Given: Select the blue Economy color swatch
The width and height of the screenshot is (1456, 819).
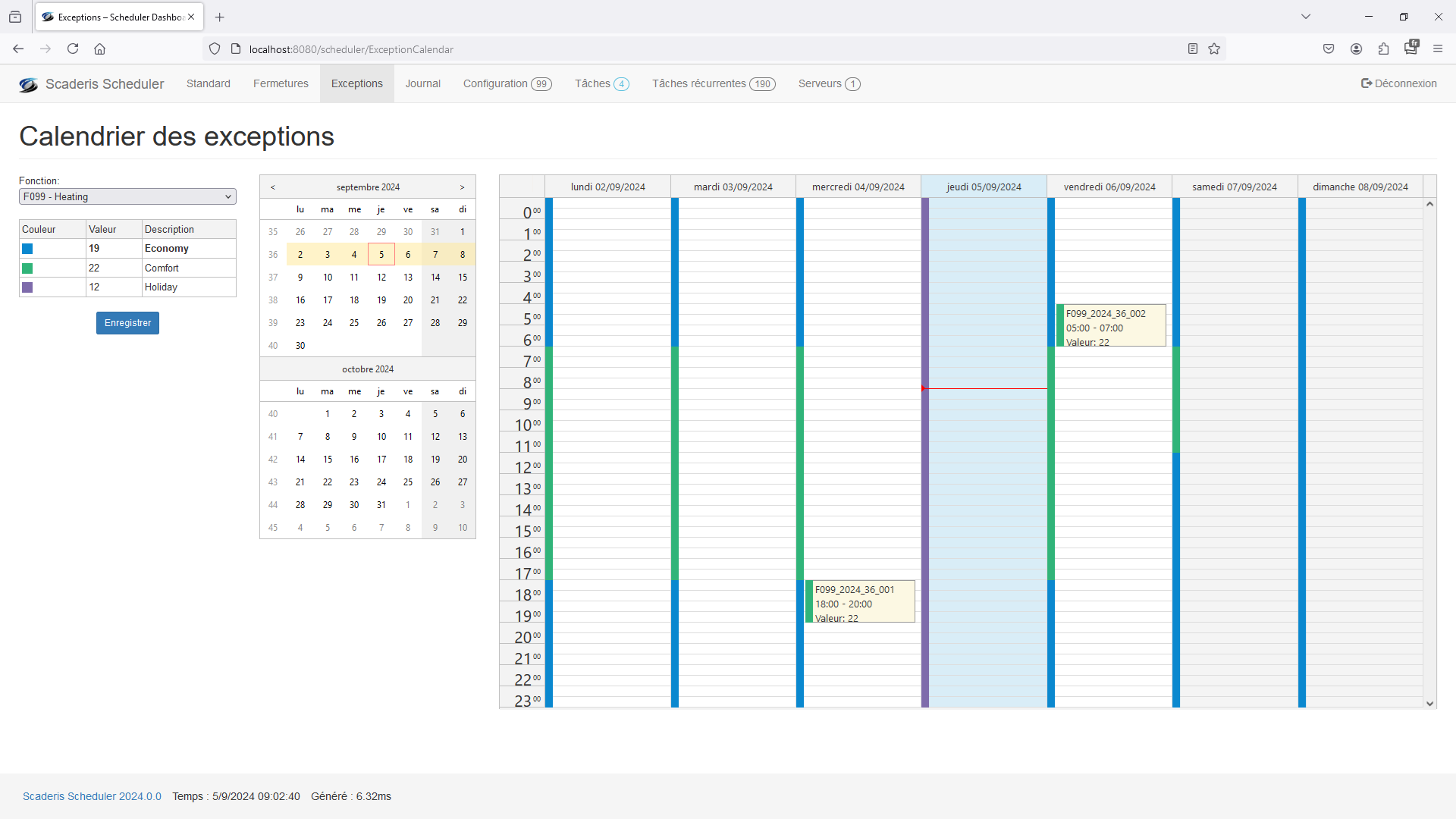Looking at the screenshot, I should pyautogui.click(x=27, y=249).
